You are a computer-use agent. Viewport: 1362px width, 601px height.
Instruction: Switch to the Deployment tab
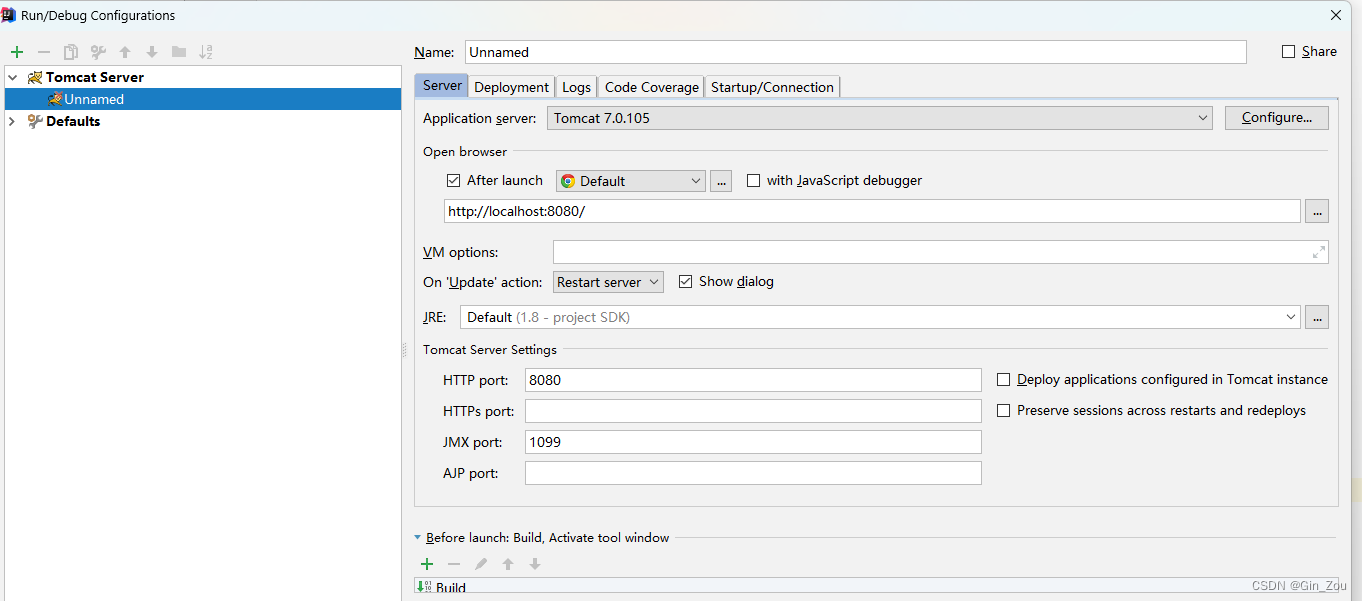click(511, 87)
